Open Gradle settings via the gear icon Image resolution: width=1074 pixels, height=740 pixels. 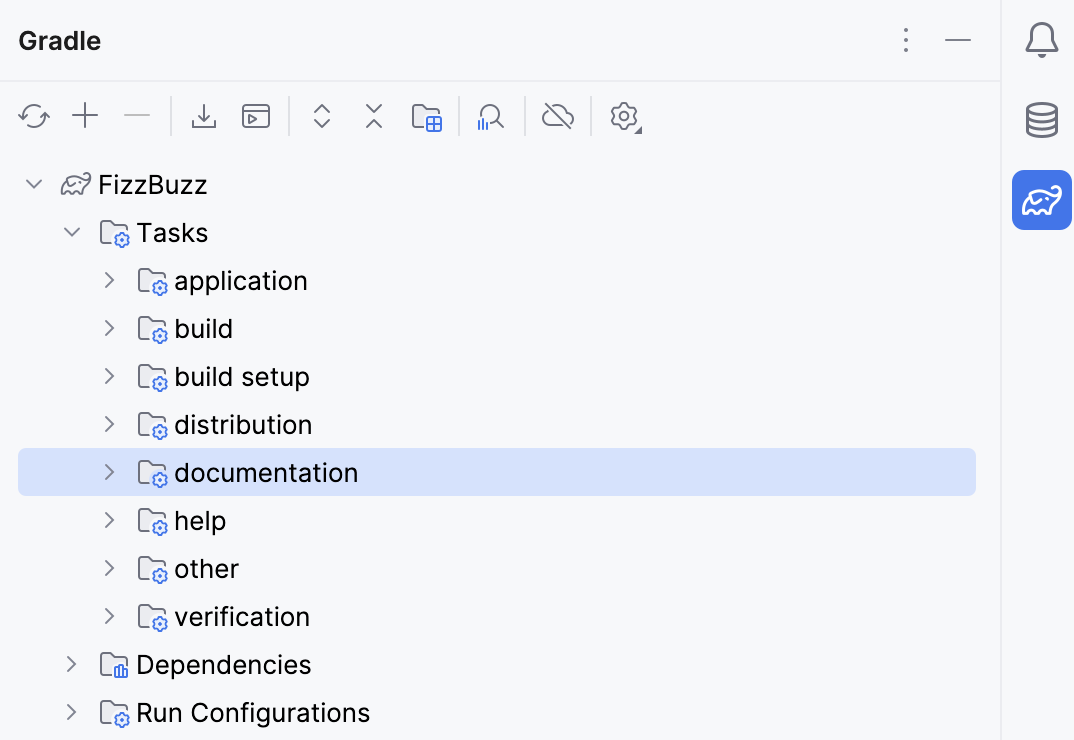624,116
